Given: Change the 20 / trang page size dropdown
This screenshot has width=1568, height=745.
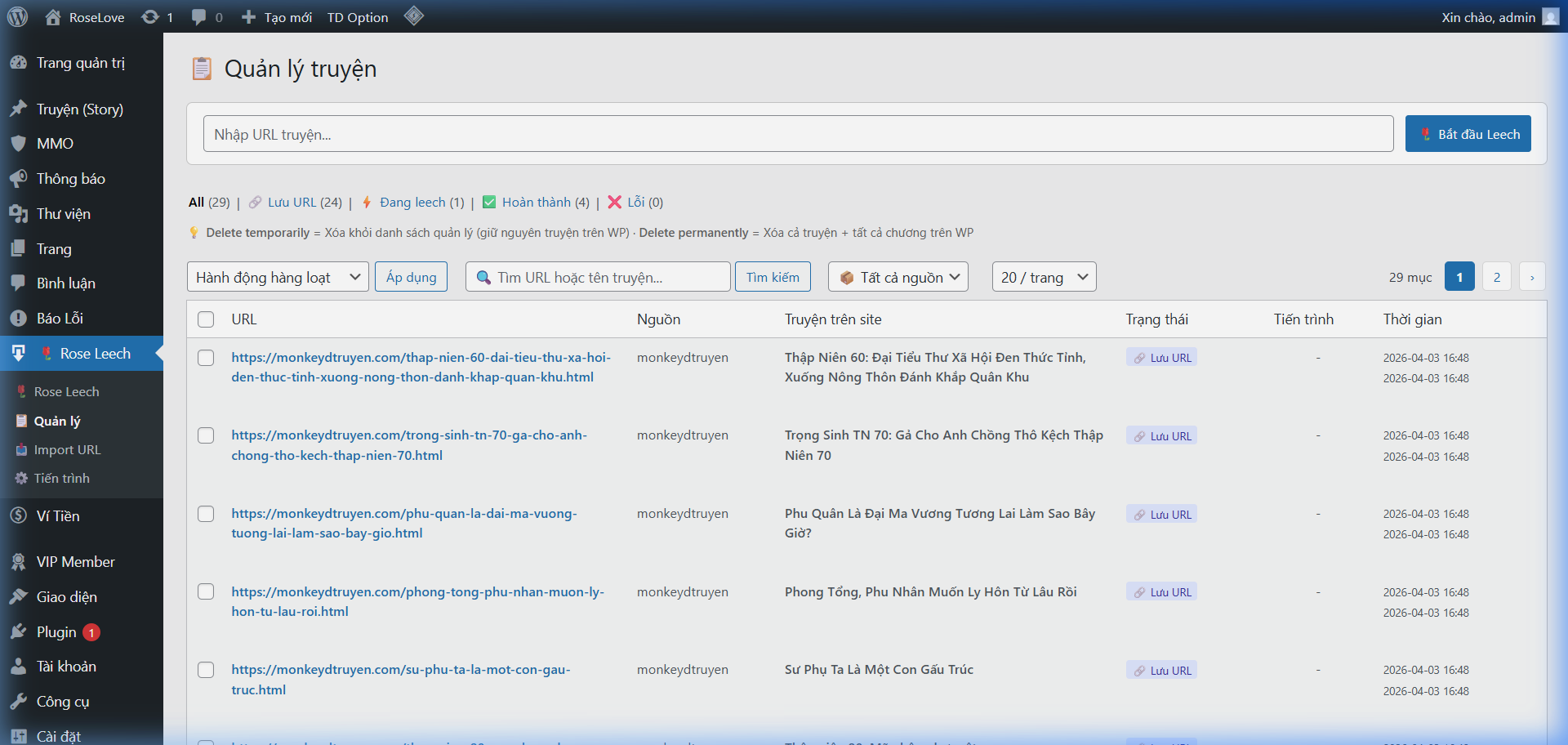Looking at the screenshot, I should [1044, 277].
